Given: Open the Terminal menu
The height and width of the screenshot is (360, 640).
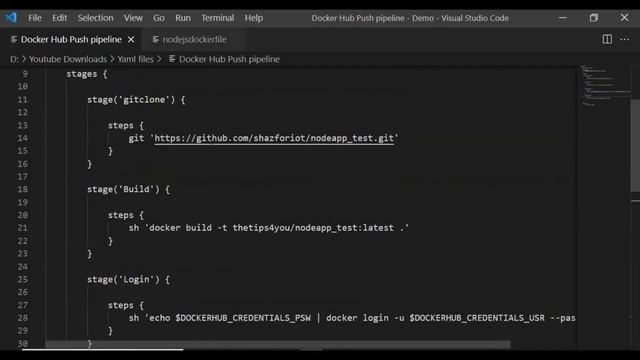Looking at the screenshot, I should 218,18.
